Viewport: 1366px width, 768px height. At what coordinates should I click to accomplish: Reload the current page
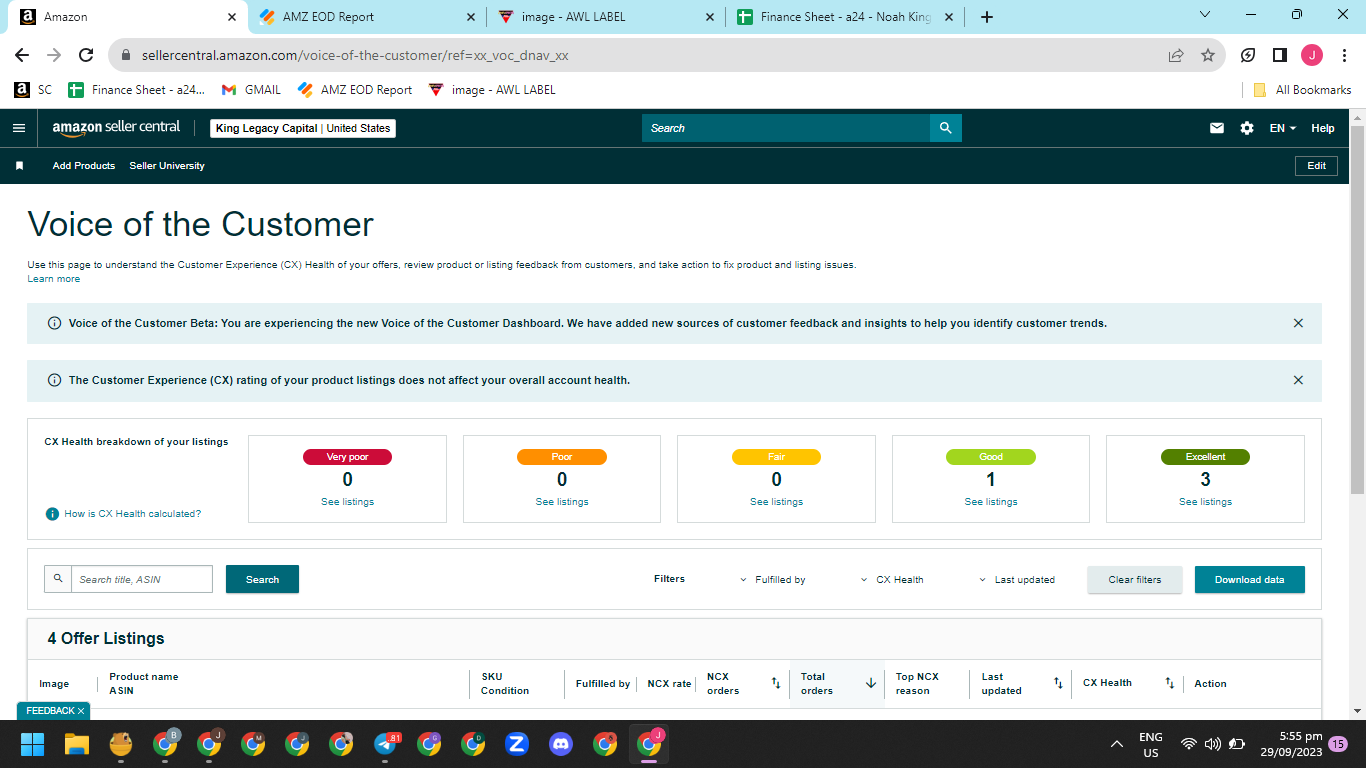tap(86, 56)
